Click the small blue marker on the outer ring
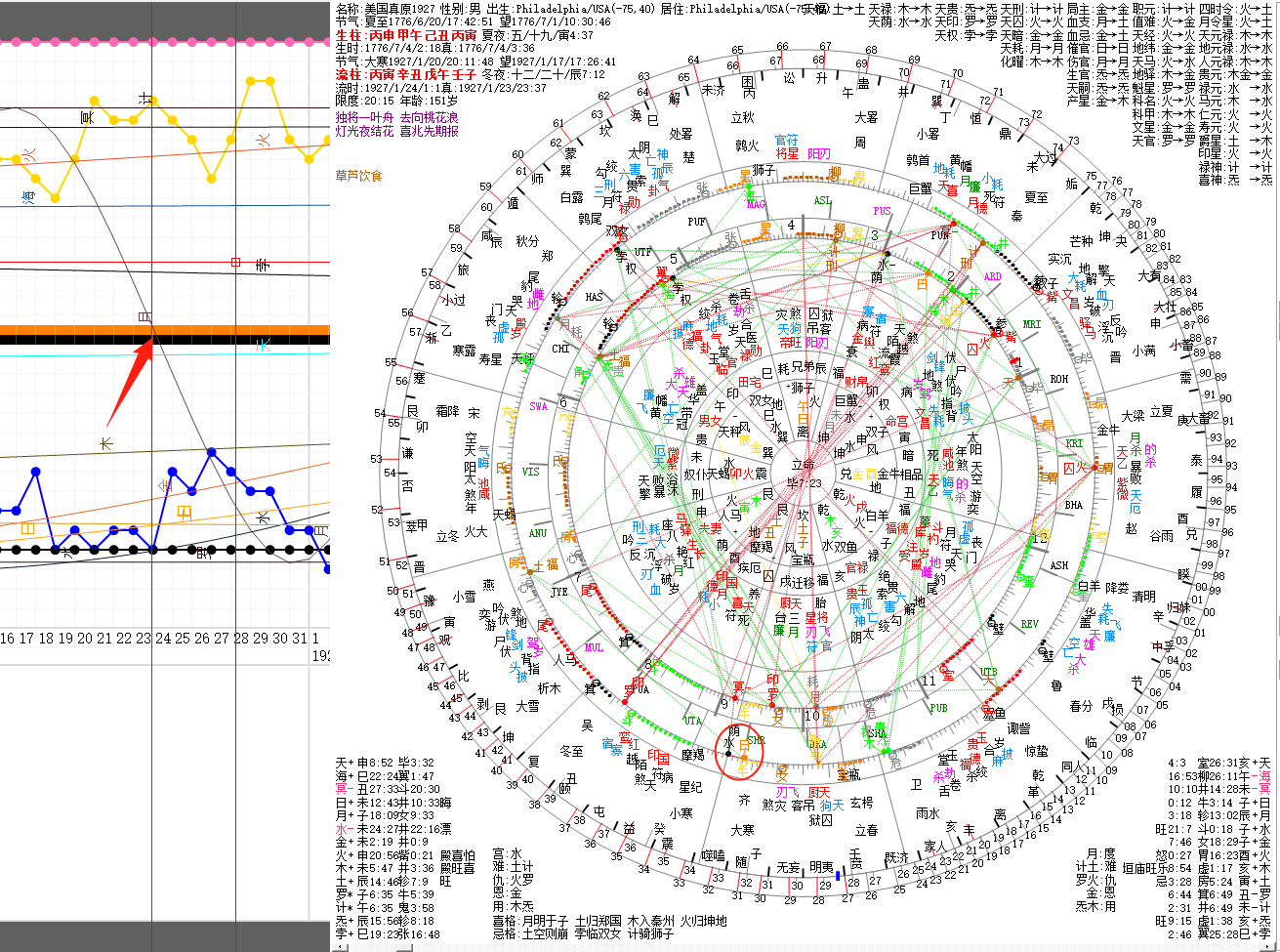Viewport: 1280px width, 952px height. tap(838, 877)
